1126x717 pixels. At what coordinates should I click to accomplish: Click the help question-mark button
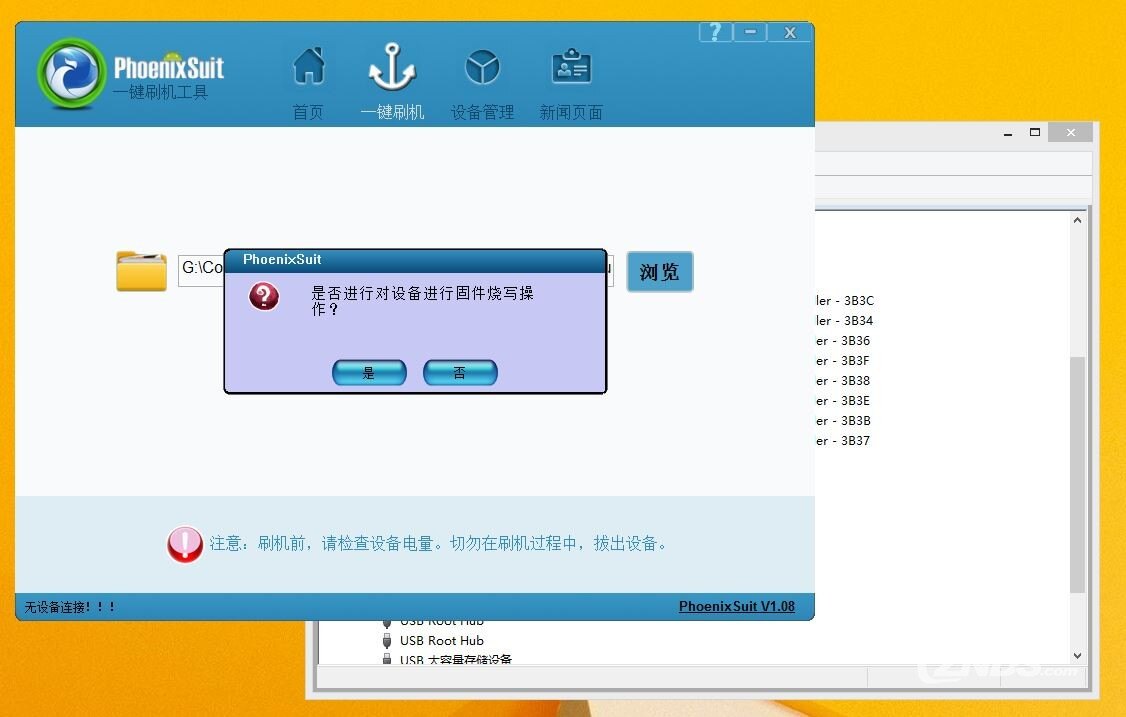pos(715,32)
